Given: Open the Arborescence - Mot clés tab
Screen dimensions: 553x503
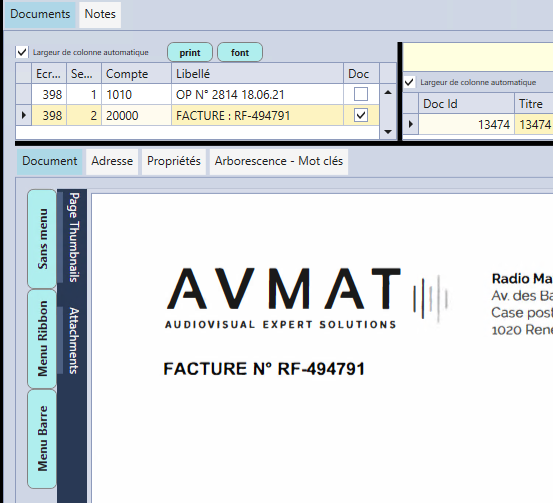Looking at the screenshot, I should (279, 161).
